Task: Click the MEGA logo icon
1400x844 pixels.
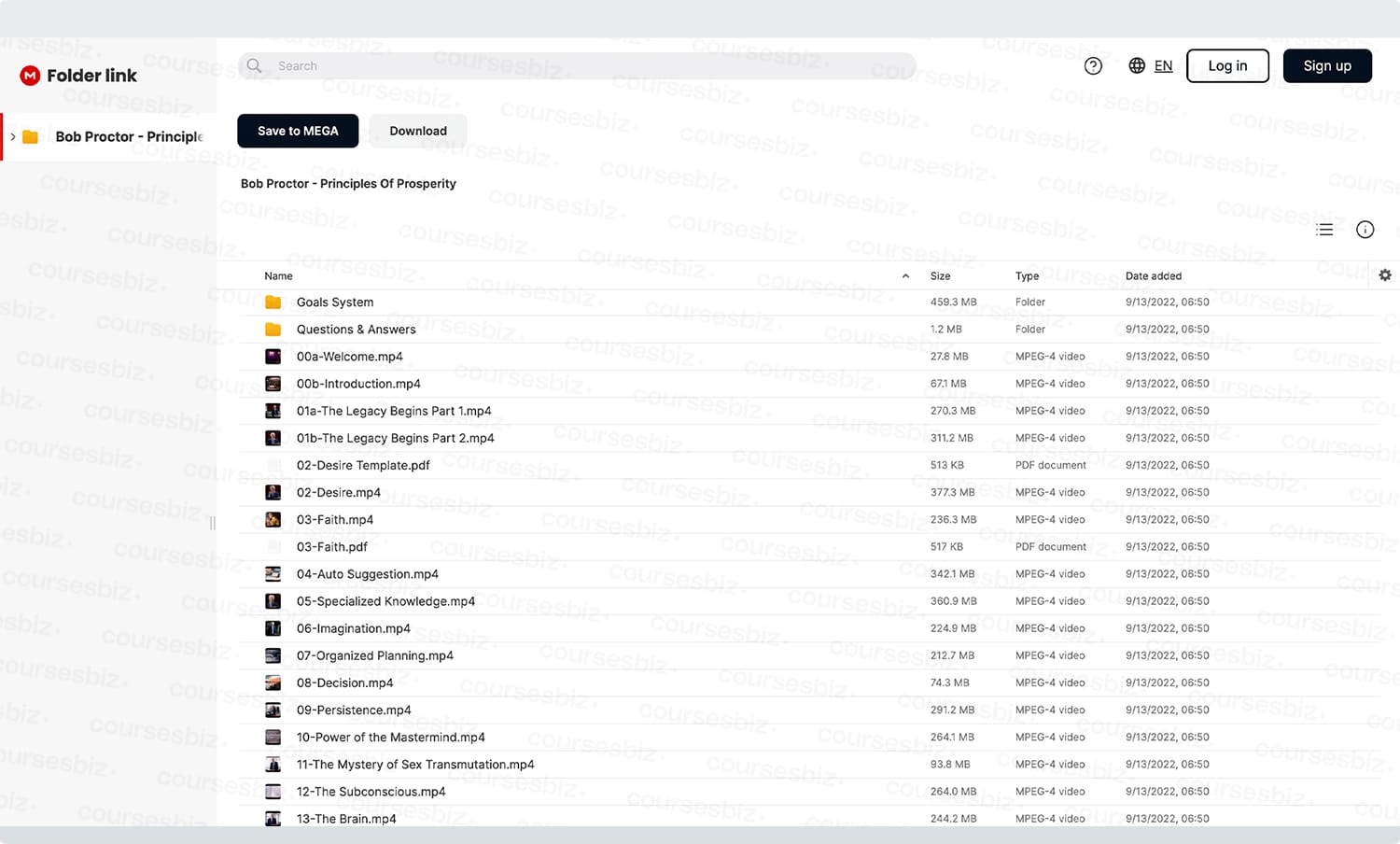Action: [30, 76]
